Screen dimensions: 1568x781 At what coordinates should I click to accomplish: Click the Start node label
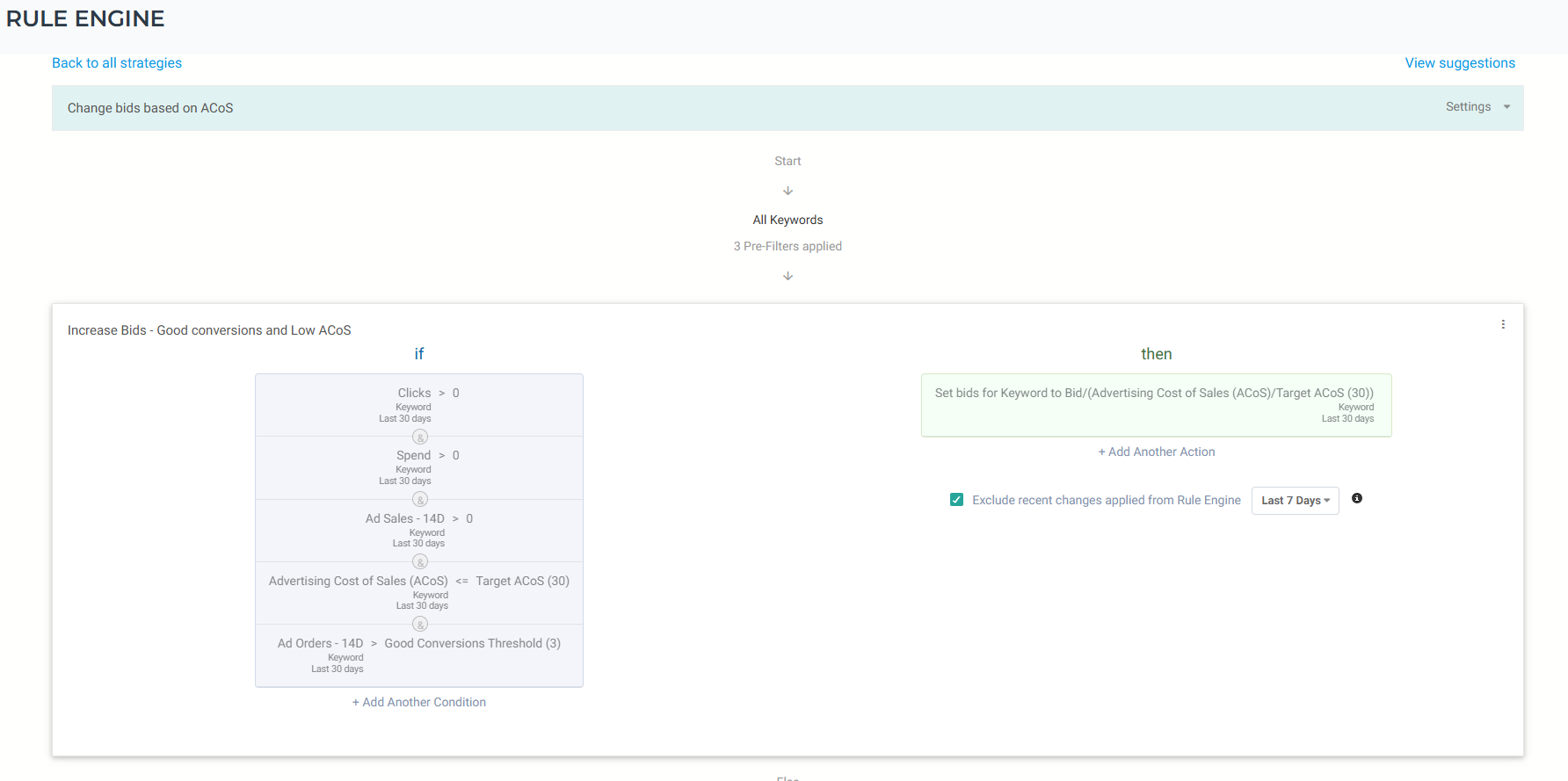click(788, 161)
